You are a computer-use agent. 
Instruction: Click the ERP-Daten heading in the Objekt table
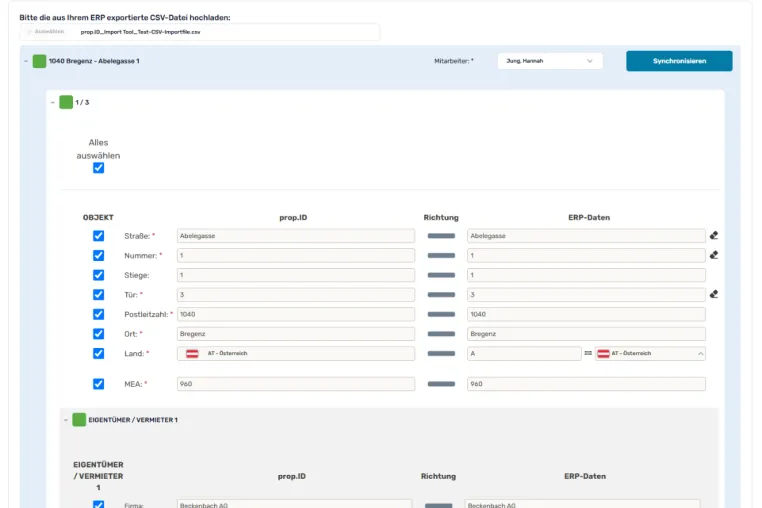[x=589, y=217]
